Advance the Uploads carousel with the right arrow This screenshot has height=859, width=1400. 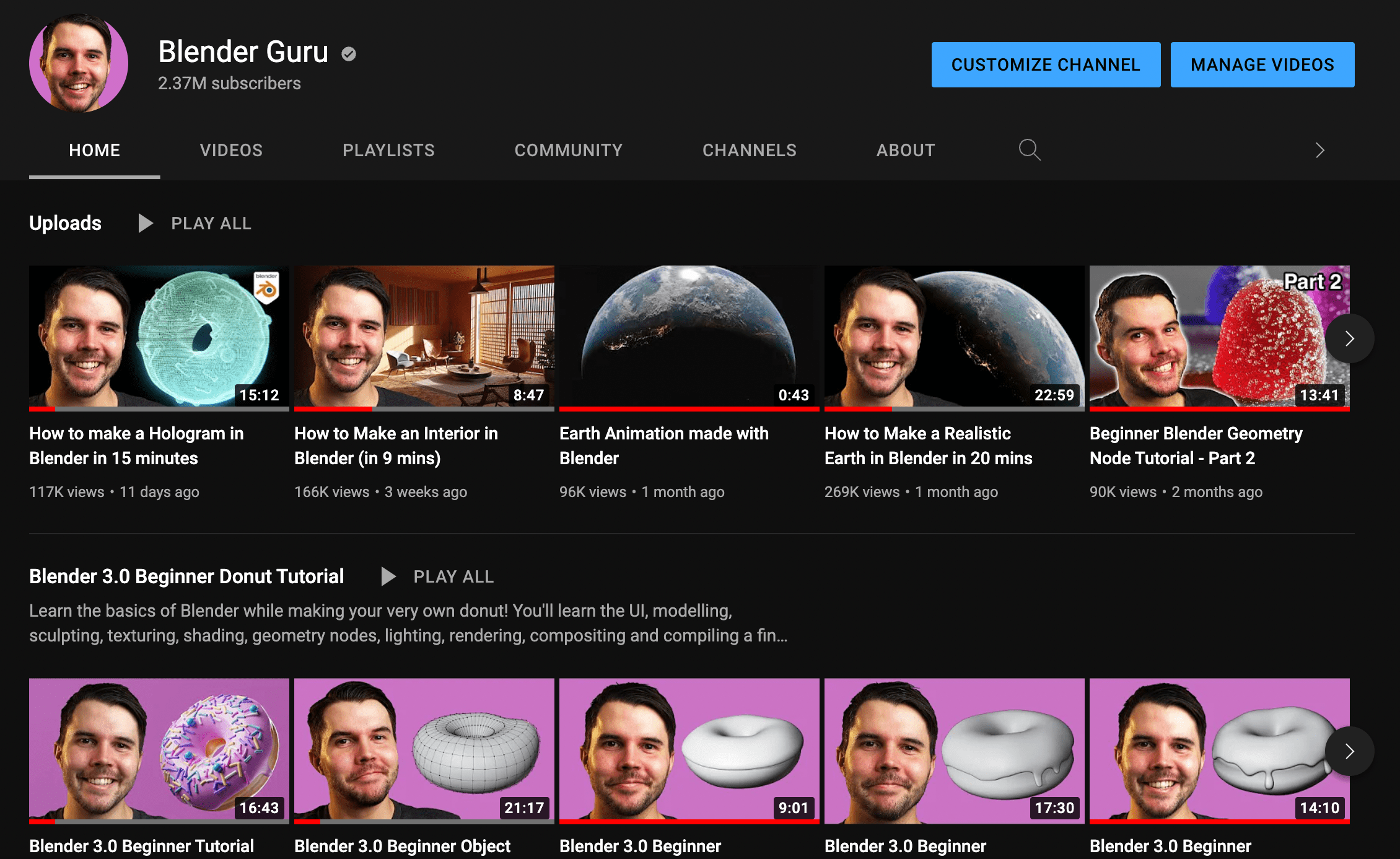click(x=1349, y=338)
